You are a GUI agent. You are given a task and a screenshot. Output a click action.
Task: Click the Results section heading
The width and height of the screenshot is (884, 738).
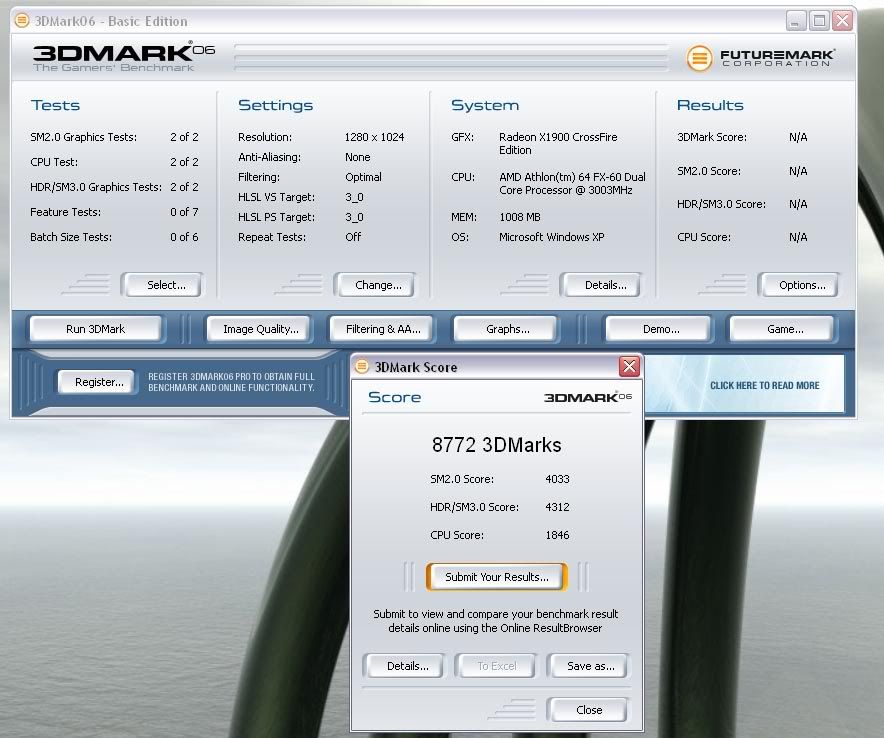[710, 105]
